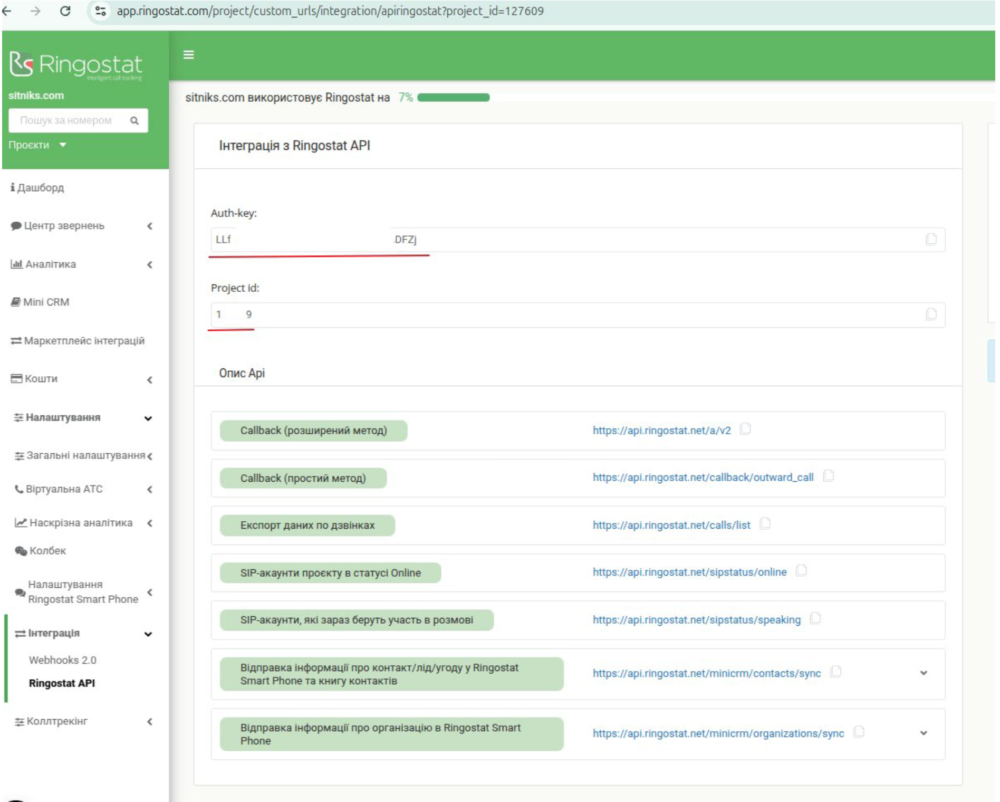Viewport: 1000px width, 802px height.
Task: Copy the sipstatus/online URL
Action: pyautogui.click(x=802, y=571)
